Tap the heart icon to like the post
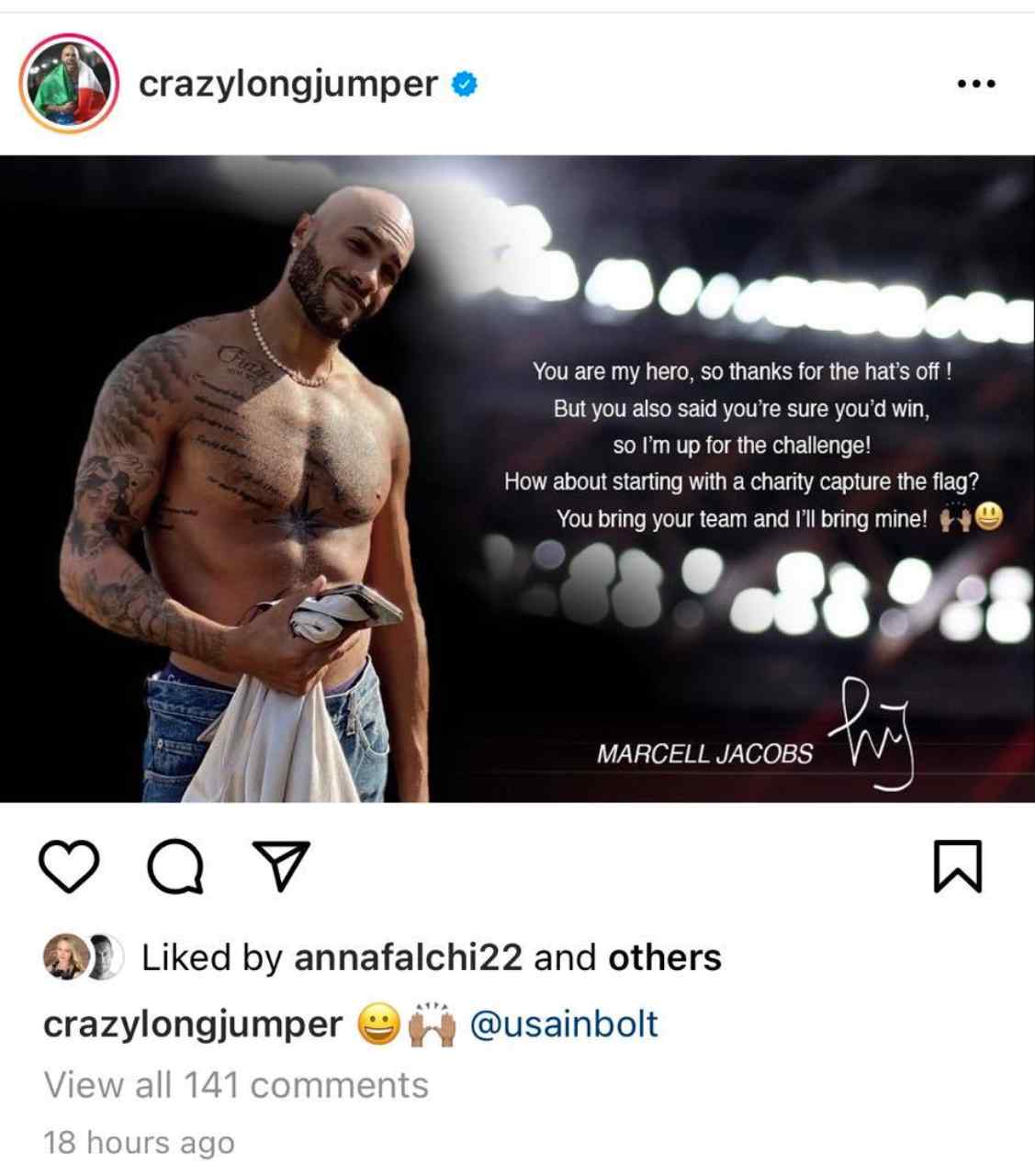Viewport: 1035px width, 1176px height. click(70, 865)
